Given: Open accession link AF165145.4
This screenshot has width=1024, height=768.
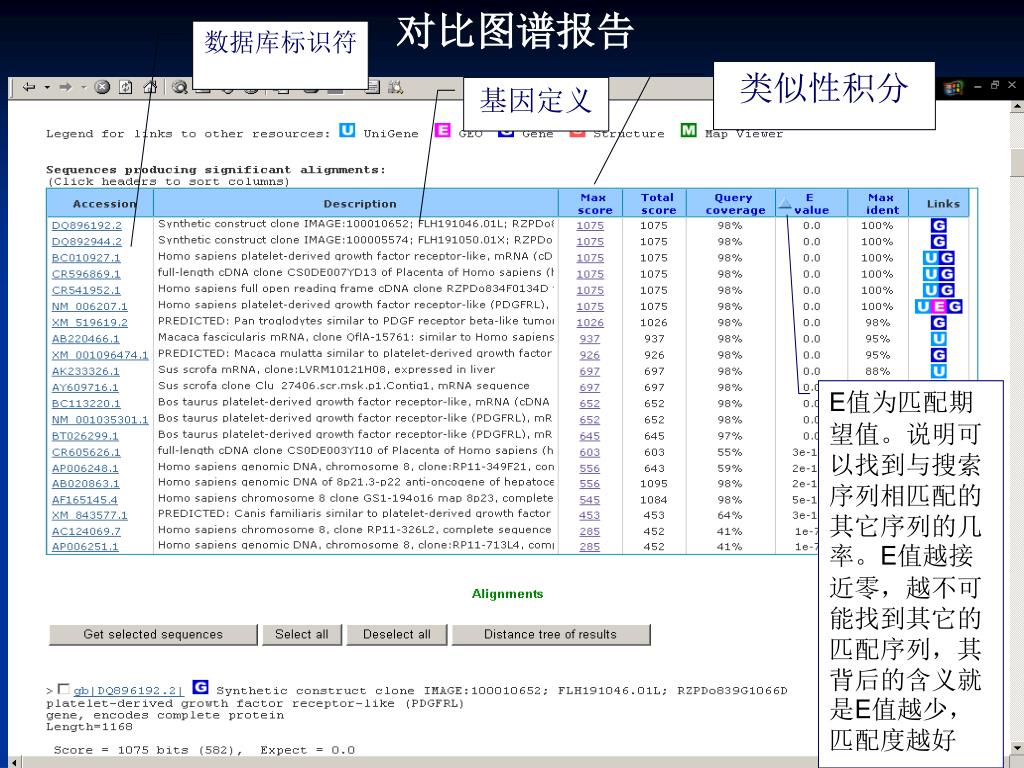Looking at the screenshot, I should [x=85, y=500].
